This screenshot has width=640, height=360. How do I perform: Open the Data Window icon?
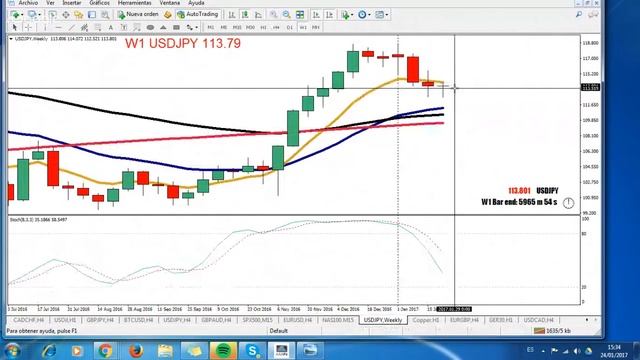point(65,15)
